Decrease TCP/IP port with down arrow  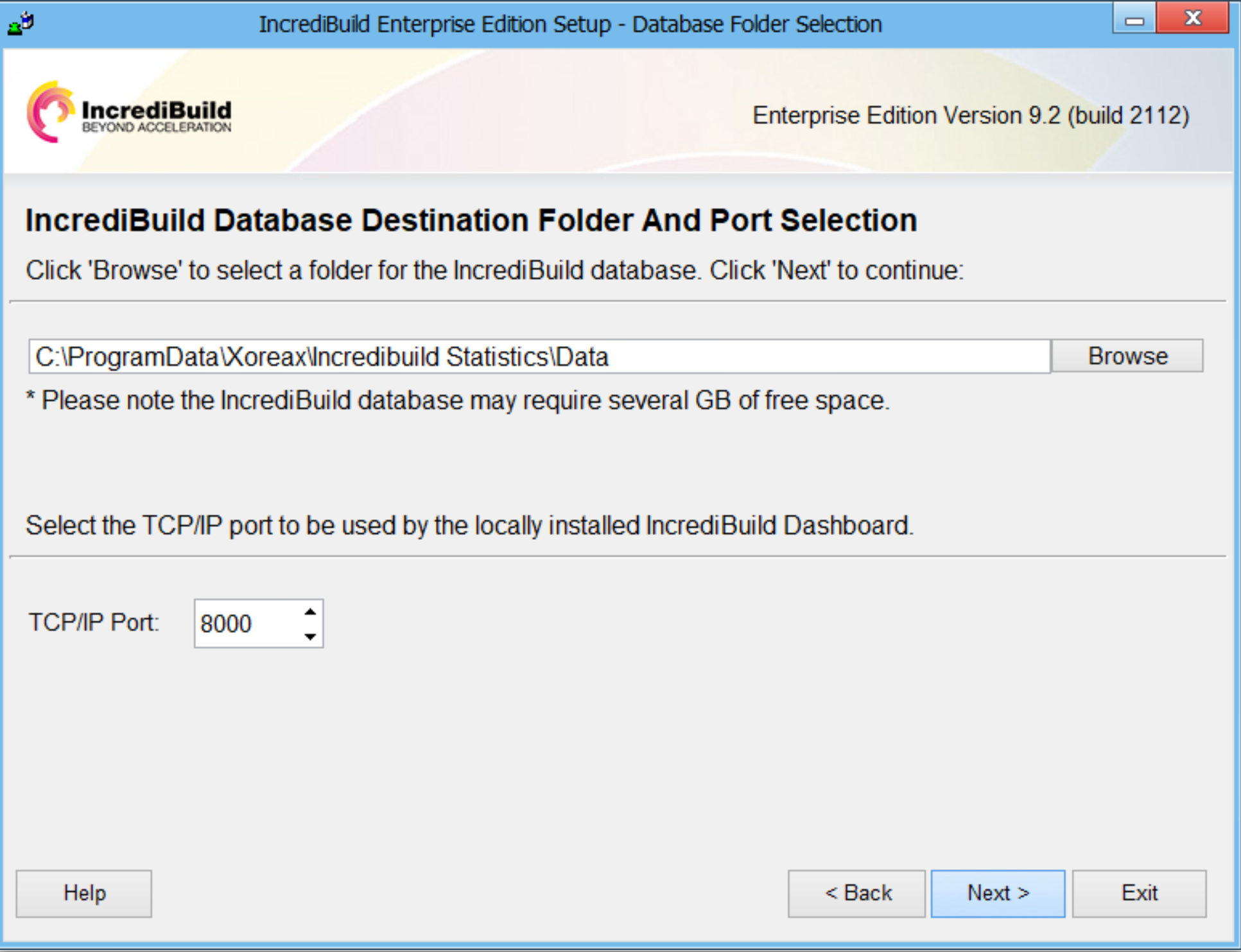pos(310,636)
